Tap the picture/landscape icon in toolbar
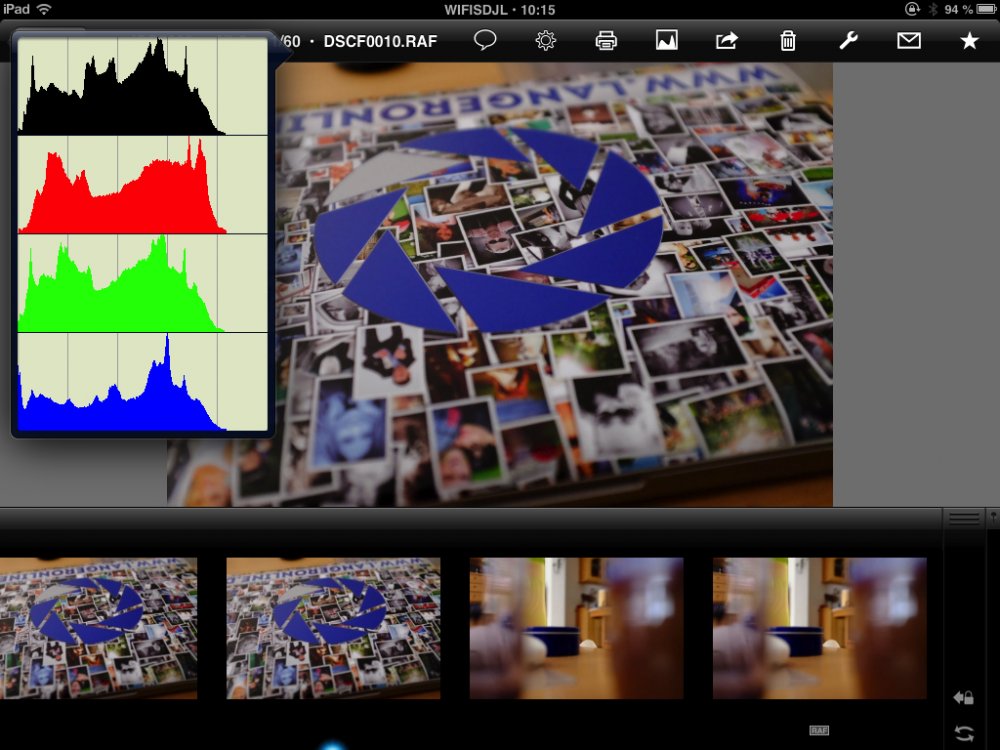This screenshot has width=1000, height=750. coord(667,41)
